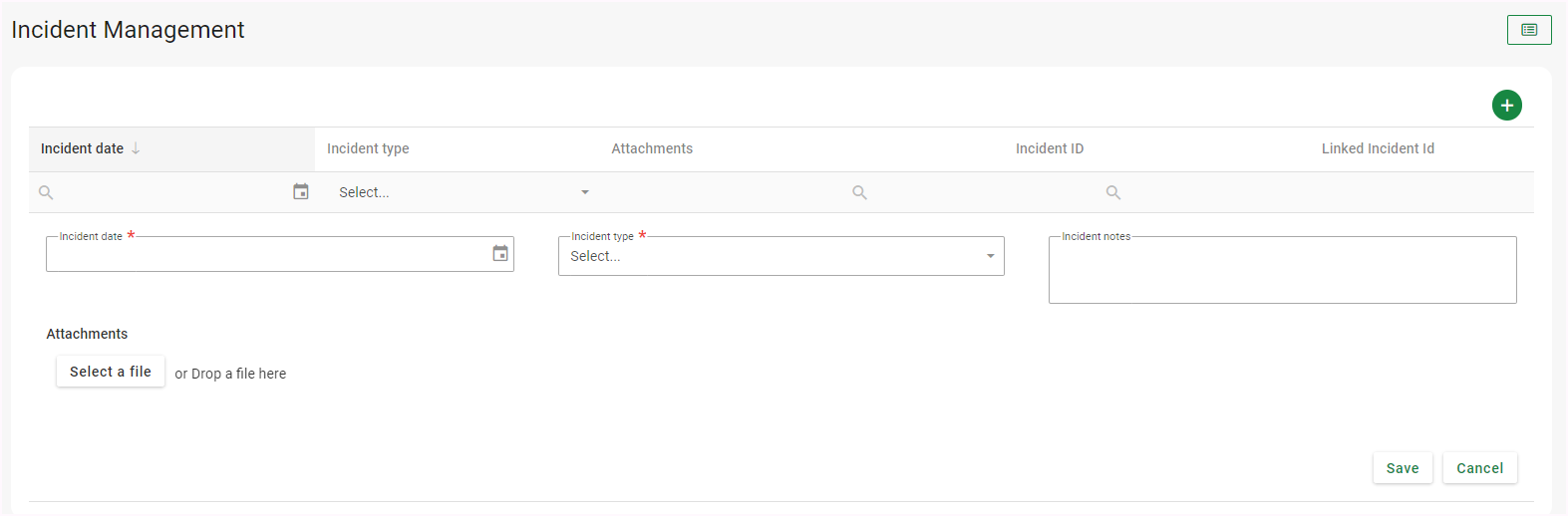Click the Attachments column header
The image size is (1568, 516).
[x=652, y=148]
